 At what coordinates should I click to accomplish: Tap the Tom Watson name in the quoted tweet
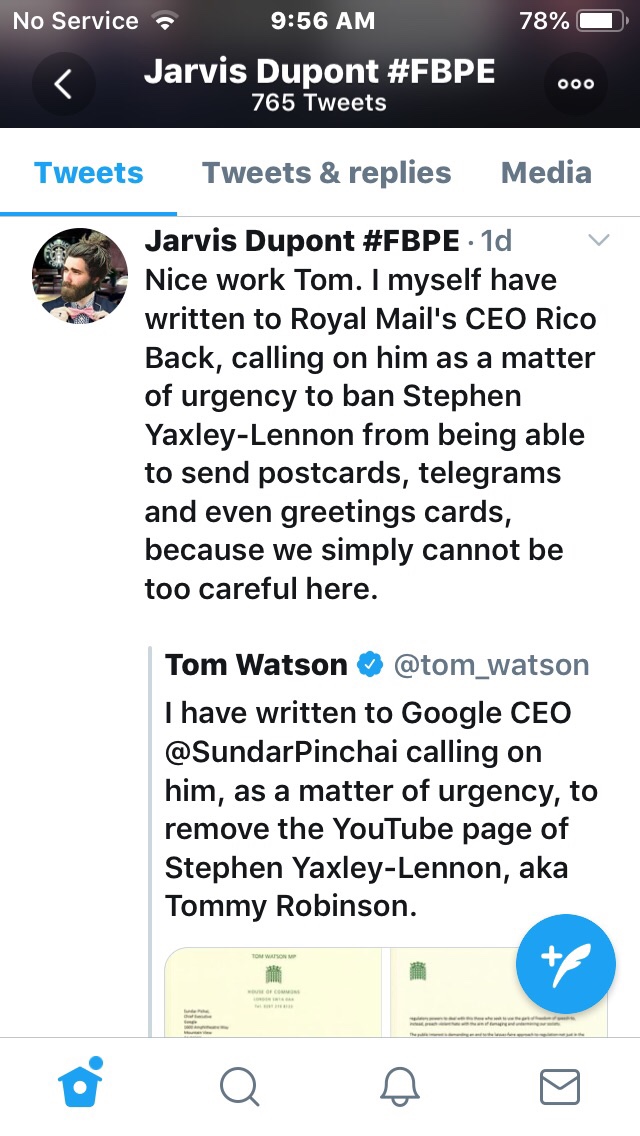pyautogui.click(x=256, y=665)
